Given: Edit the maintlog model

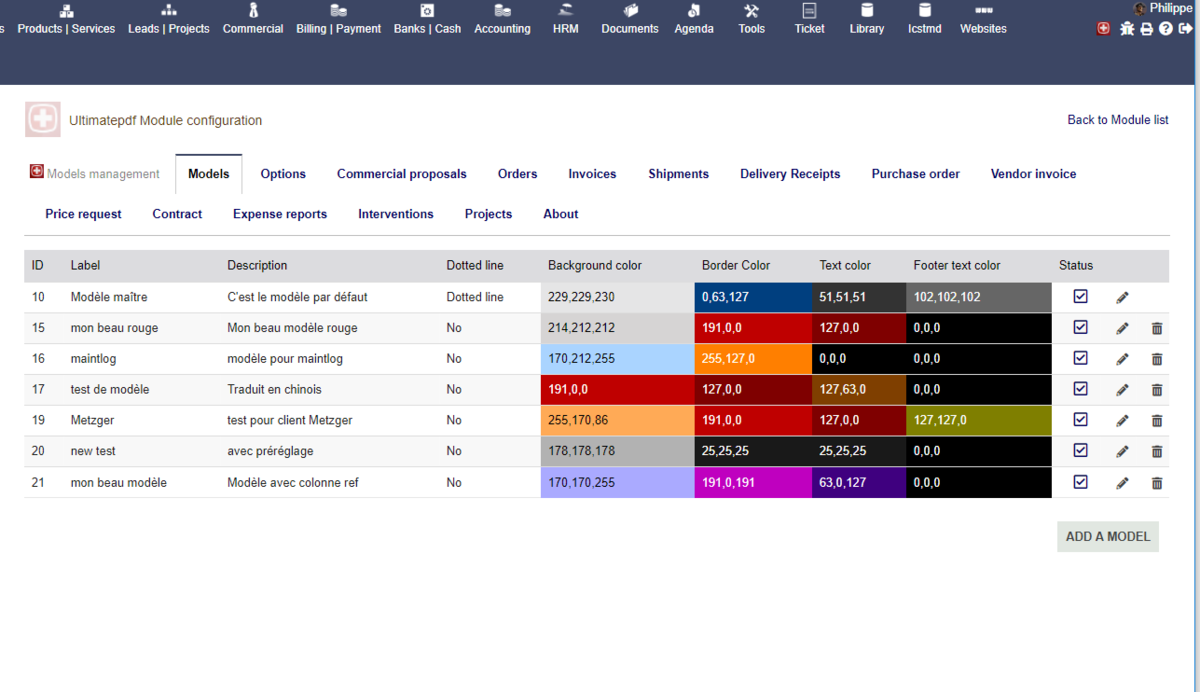Looking at the screenshot, I should click(1123, 359).
